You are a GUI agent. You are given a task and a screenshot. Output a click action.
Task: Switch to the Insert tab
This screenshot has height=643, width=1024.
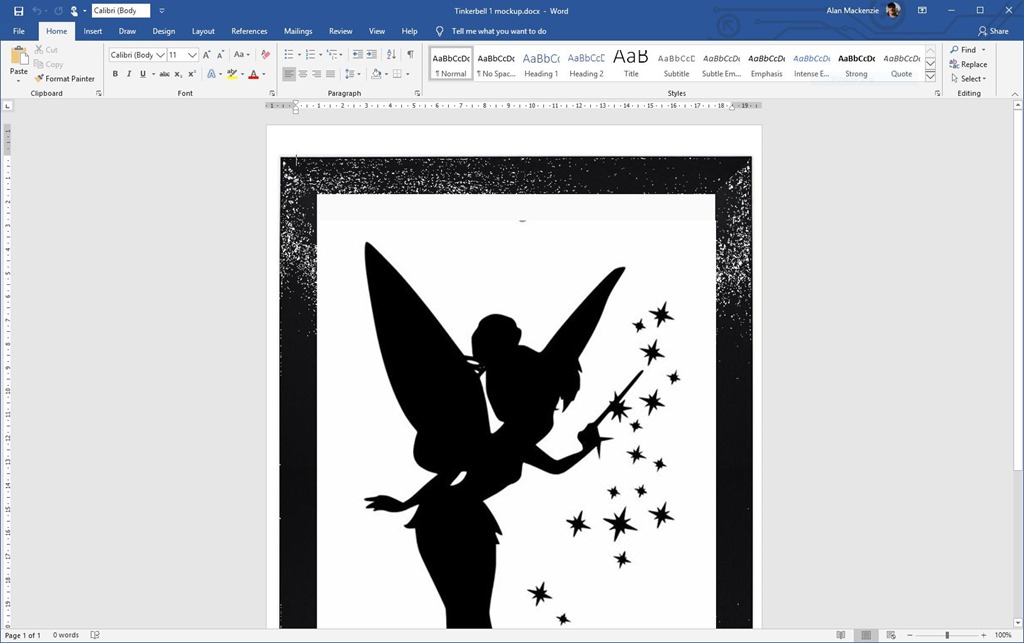click(92, 31)
